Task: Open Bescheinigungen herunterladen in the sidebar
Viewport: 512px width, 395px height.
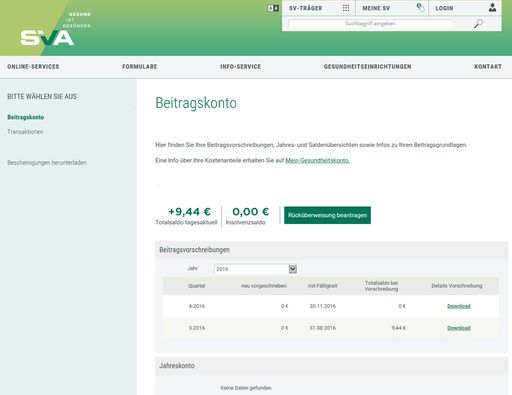Action: click(x=47, y=163)
